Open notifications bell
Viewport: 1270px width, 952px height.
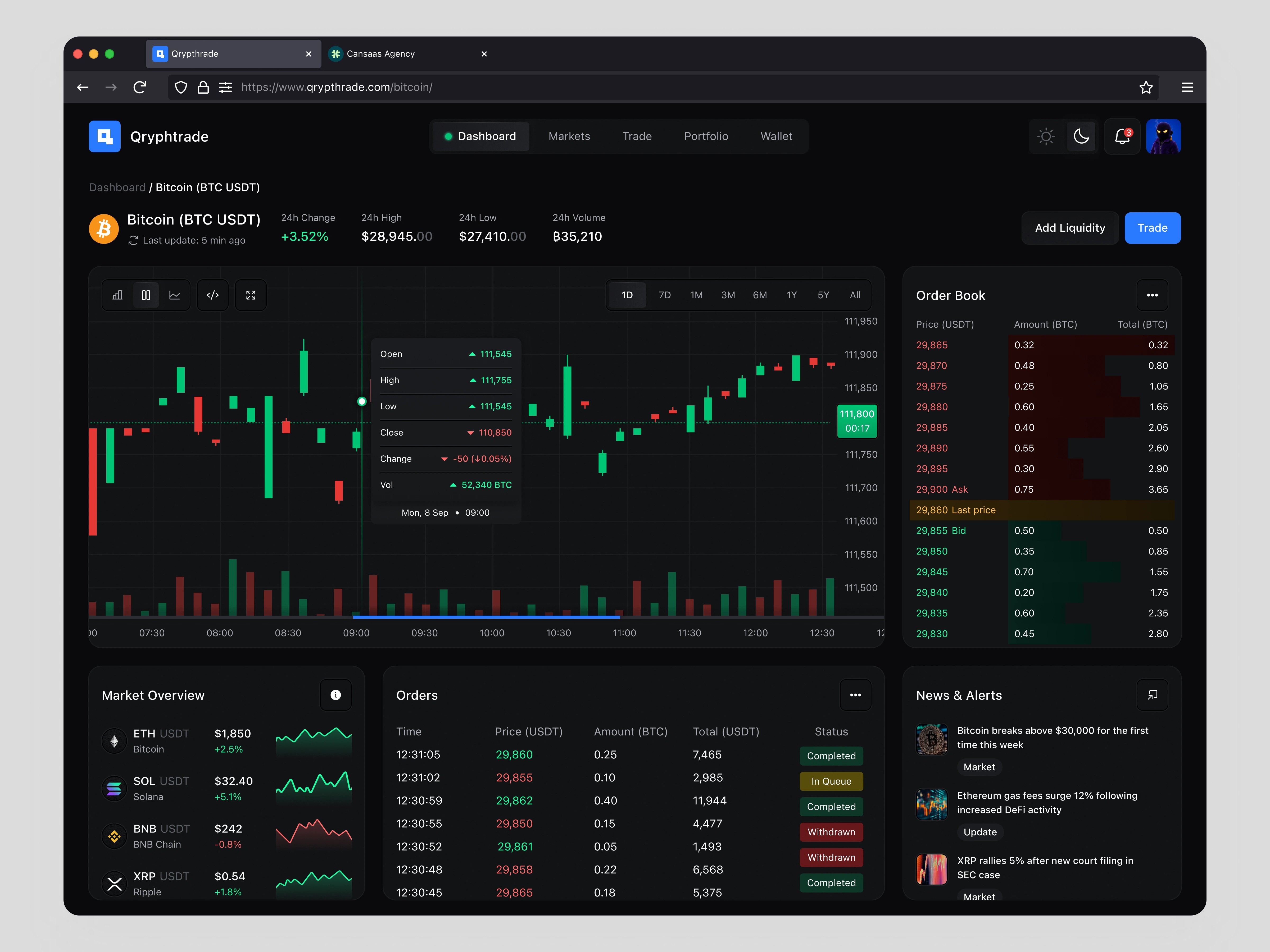pos(1122,136)
